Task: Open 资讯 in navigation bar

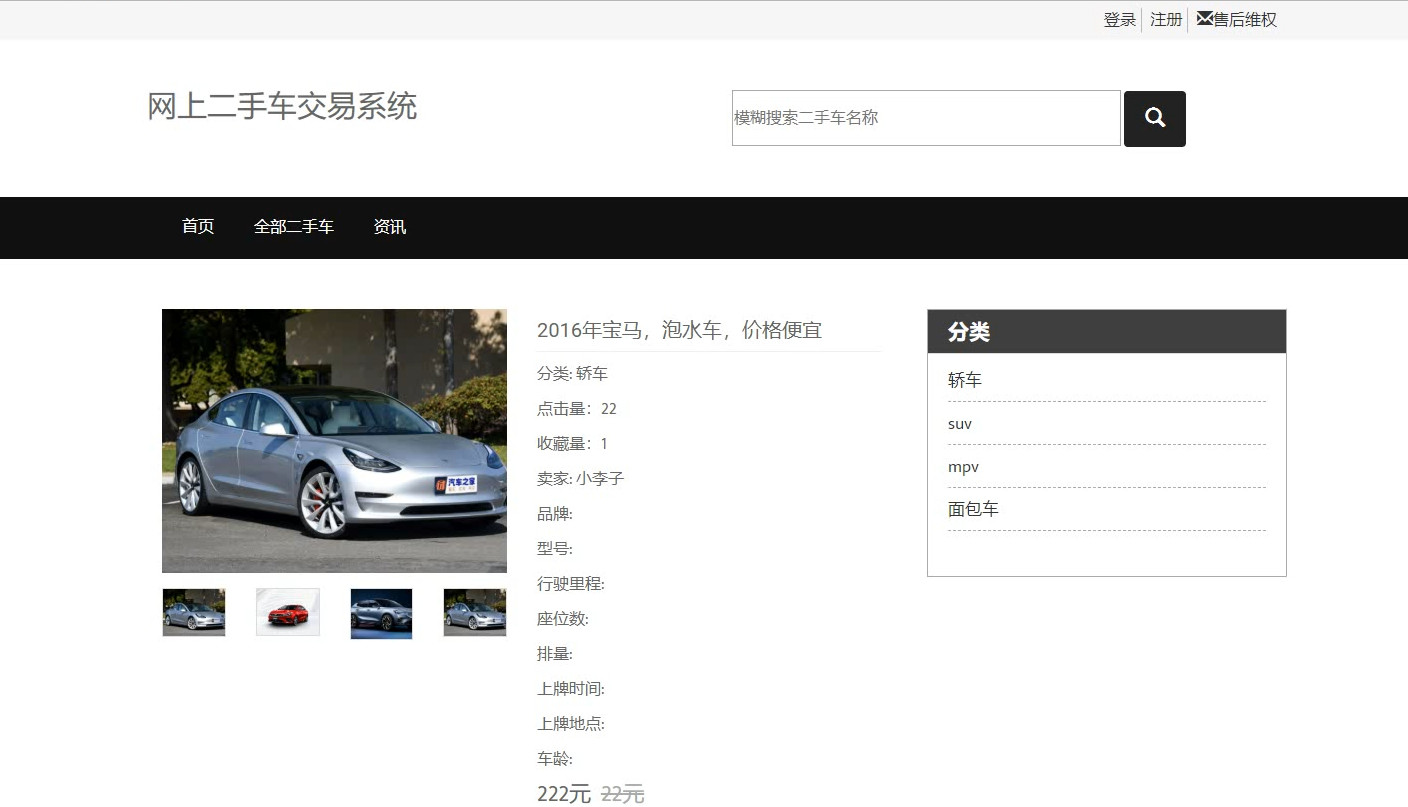Action: [390, 227]
